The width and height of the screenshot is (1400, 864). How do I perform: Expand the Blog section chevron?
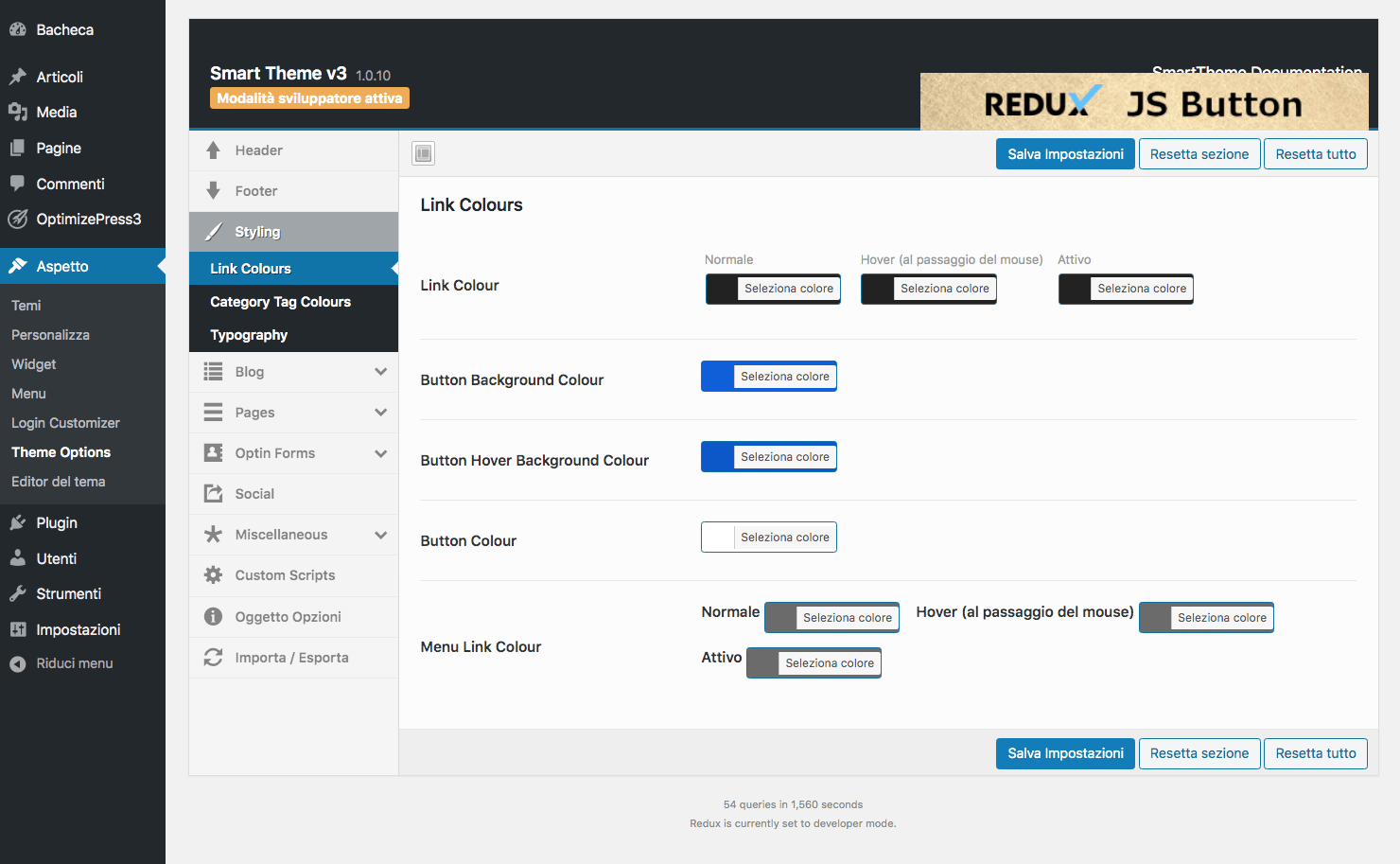click(x=380, y=372)
